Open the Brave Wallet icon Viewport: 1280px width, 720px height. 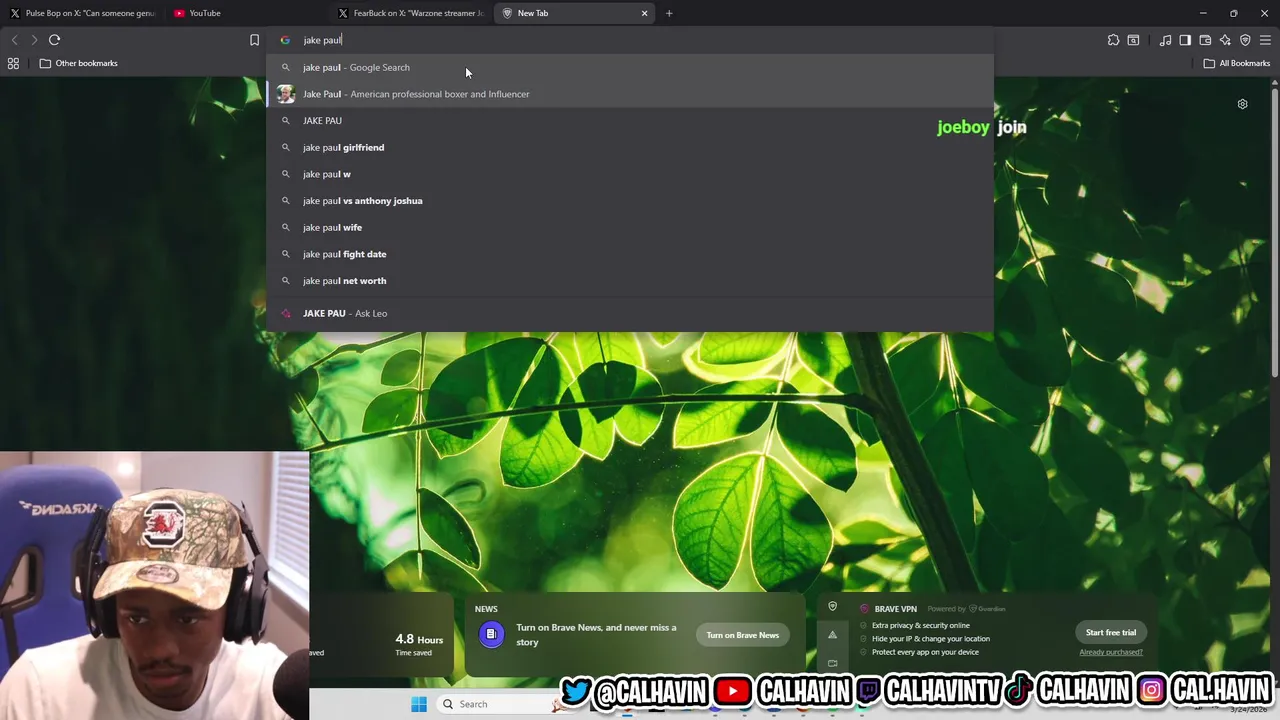pos(1205,40)
